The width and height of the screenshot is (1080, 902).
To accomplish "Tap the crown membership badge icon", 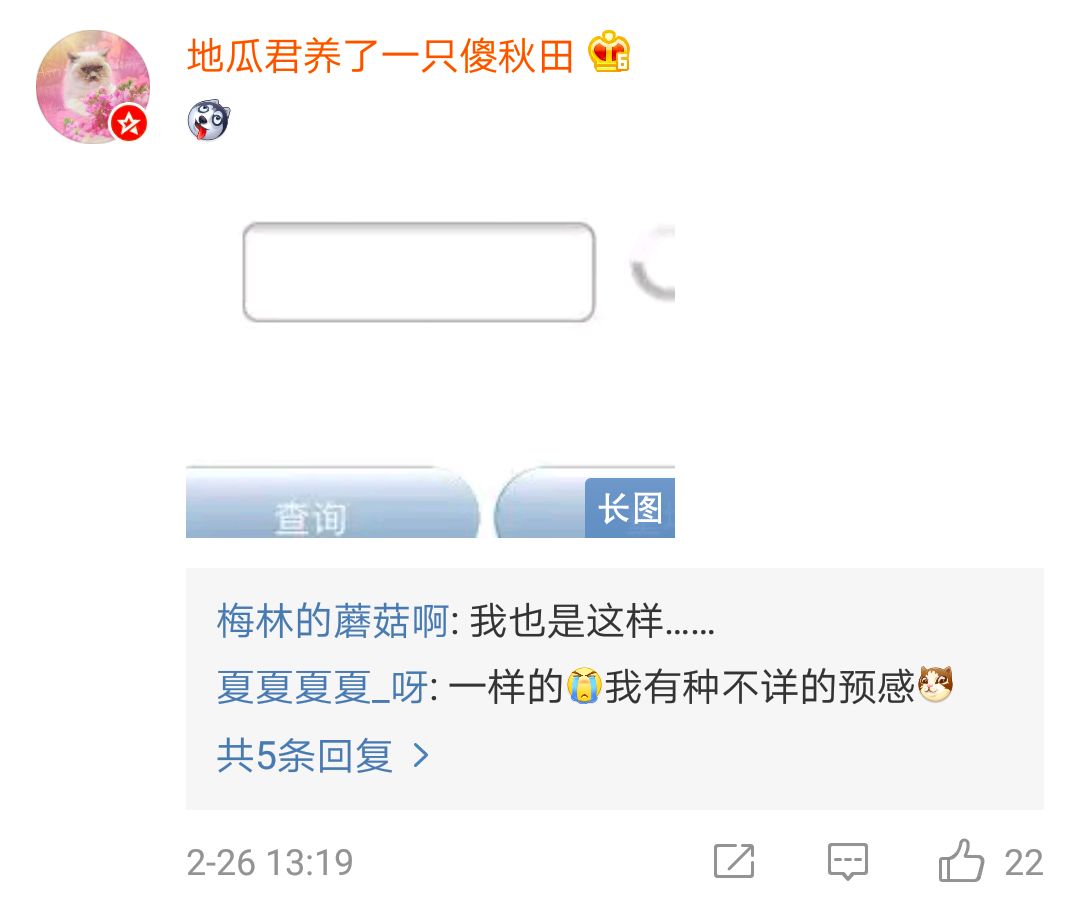I will (609, 52).
